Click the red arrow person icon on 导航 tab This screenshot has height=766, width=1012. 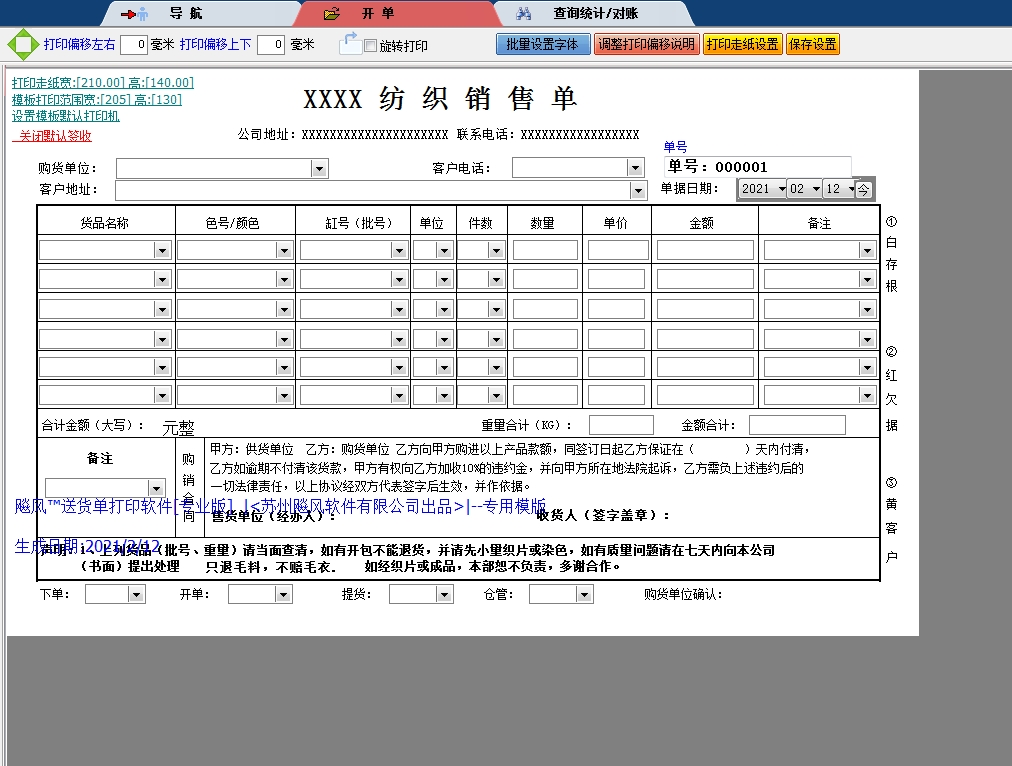(x=133, y=14)
